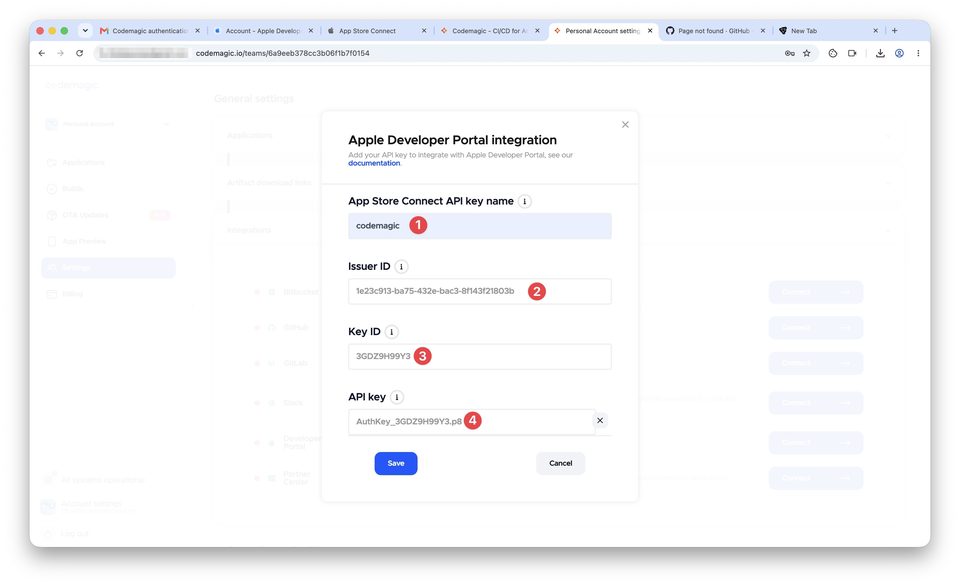The width and height of the screenshot is (960, 586).
Task: Click the Save button in the dialog
Action: point(396,464)
